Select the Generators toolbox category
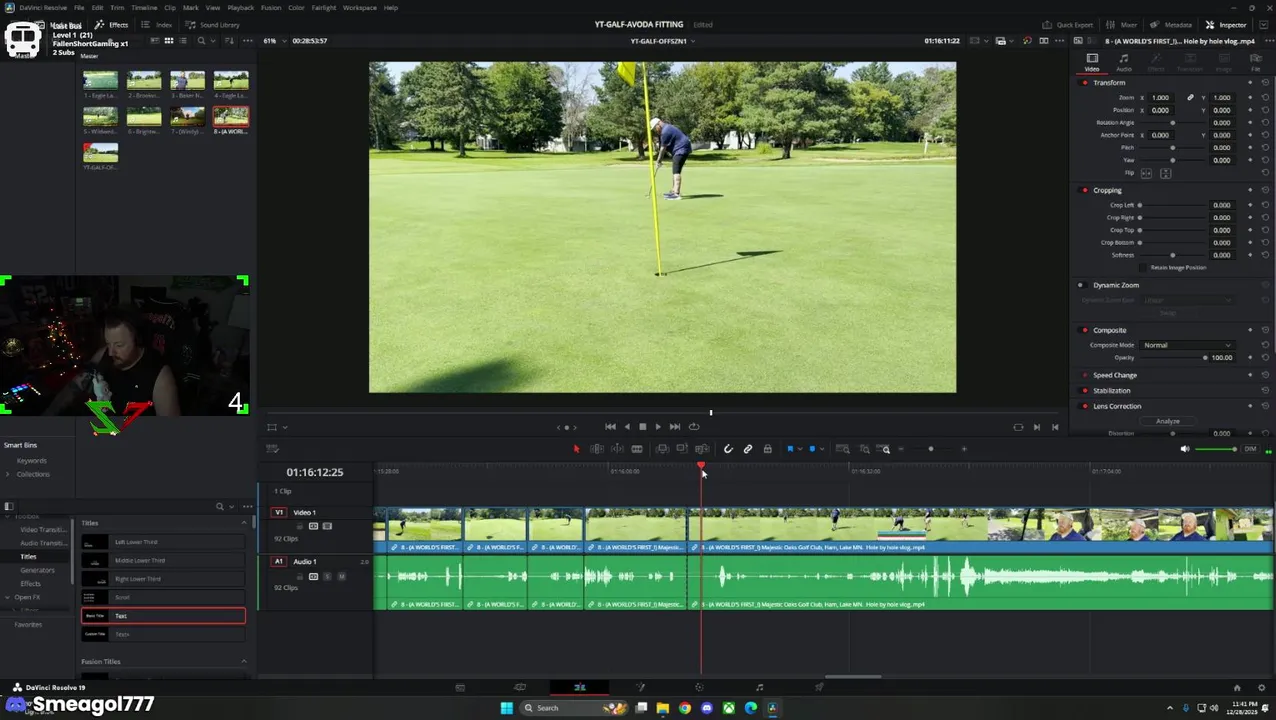The width and height of the screenshot is (1276, 720). [x=38, y=570]
